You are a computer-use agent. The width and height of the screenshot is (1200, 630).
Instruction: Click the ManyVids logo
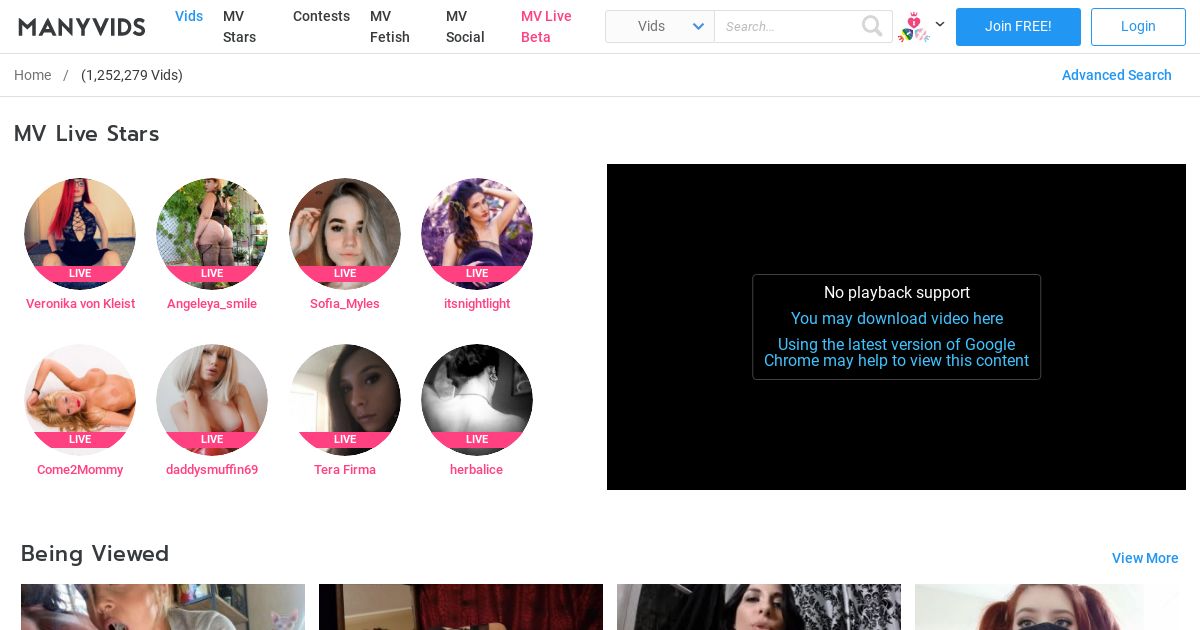click(82, 27)
